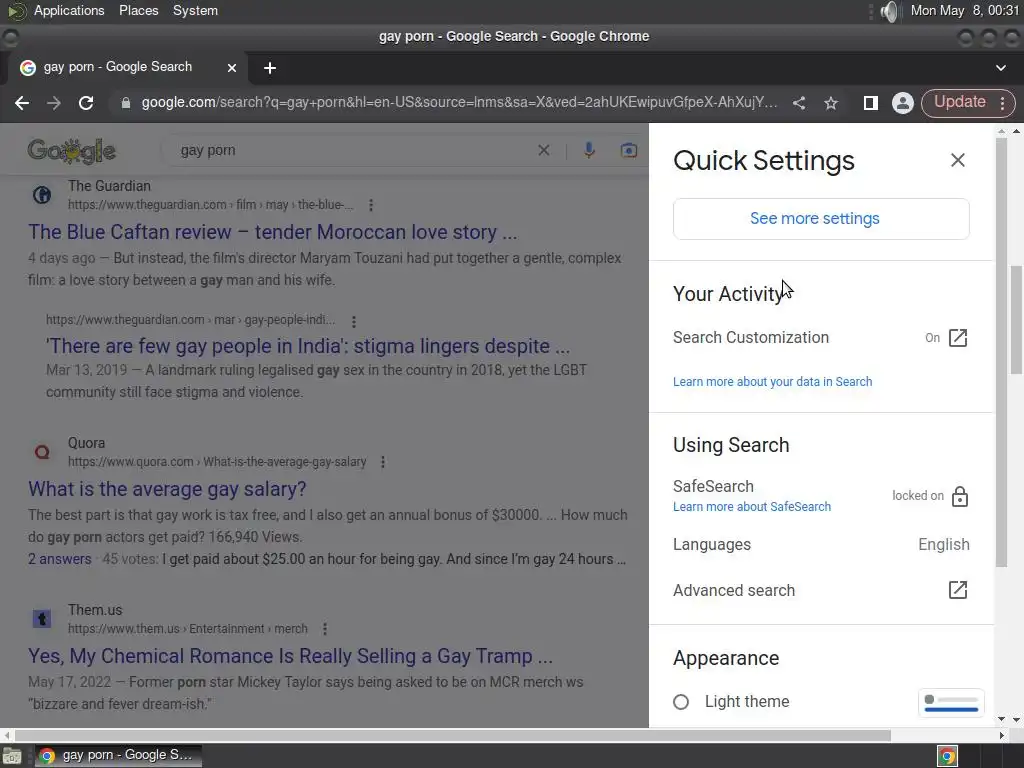1024x768 pixels.
Task: Click See more settings button
Action: (821, 219)
